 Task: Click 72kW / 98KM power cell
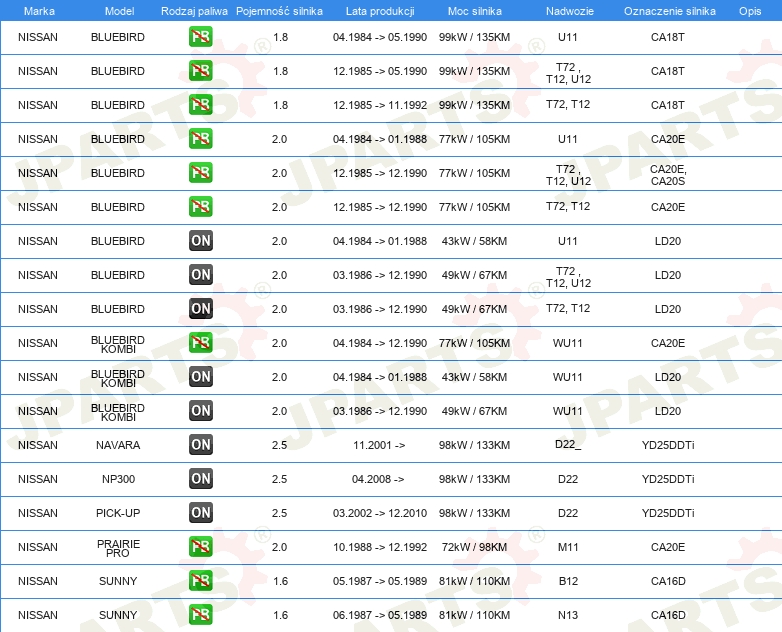click(474, 547)
